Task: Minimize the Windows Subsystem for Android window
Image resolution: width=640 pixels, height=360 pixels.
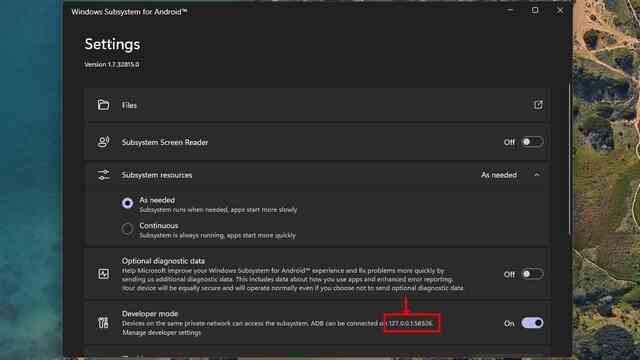Action: pos(510,11)
